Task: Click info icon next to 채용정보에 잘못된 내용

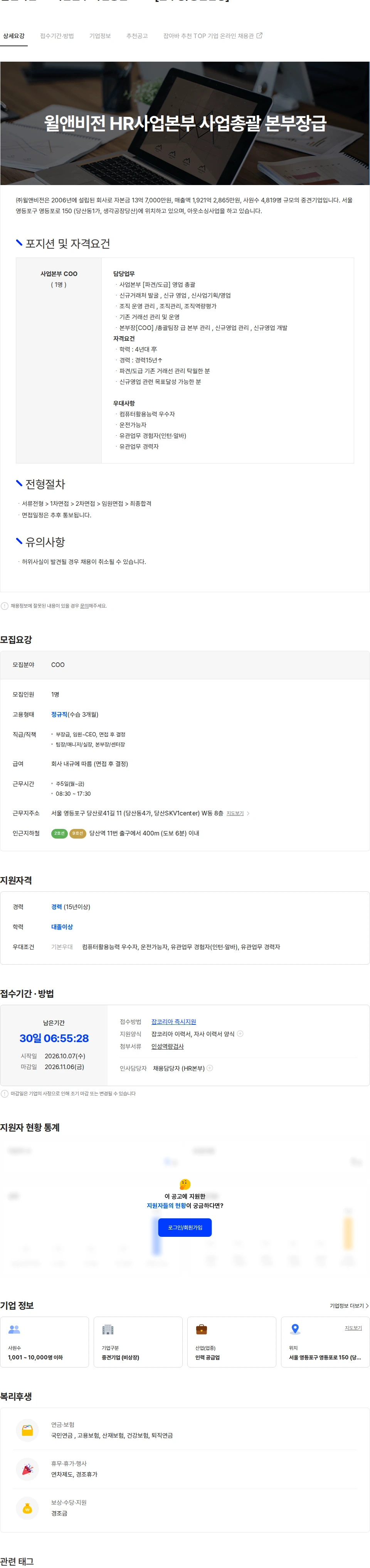Action: point(5,606)
